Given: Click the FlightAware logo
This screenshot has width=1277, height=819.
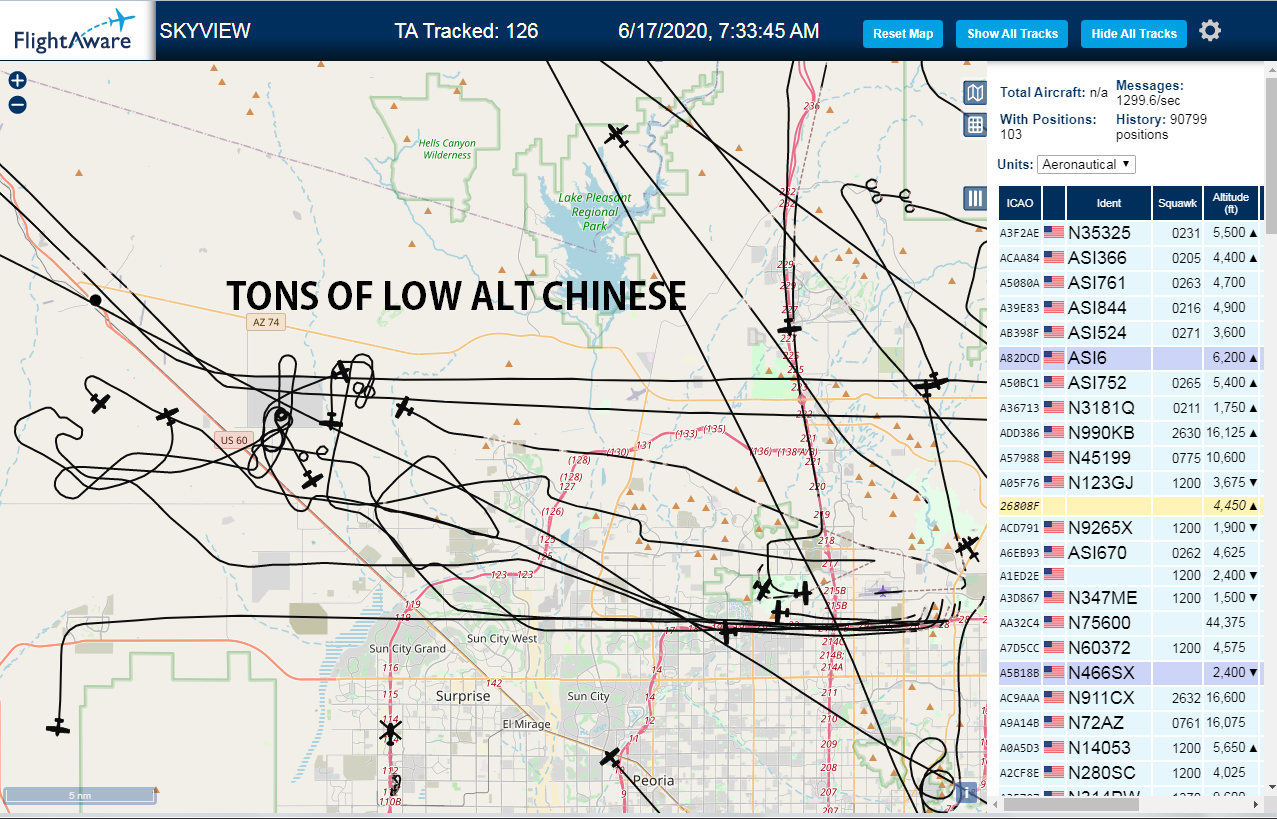Looking at the screenshot, I should pyautogui.click(x=76, y=30).
